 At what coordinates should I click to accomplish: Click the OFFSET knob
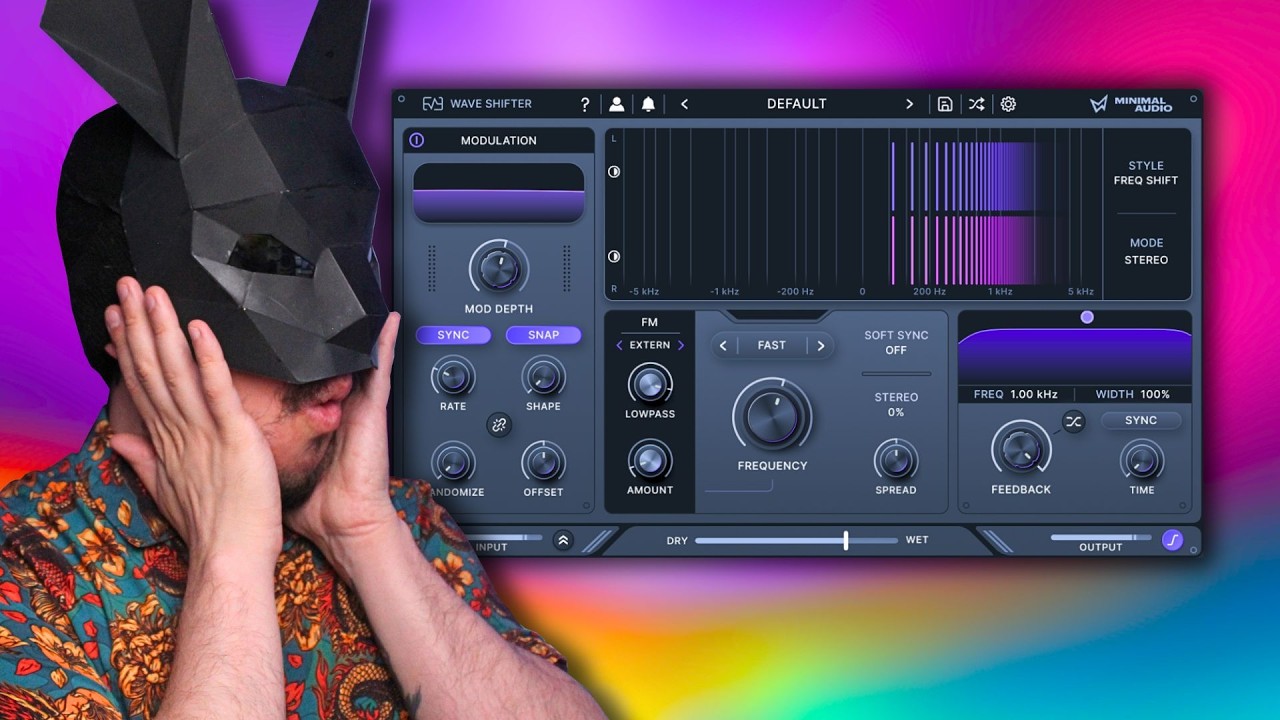pos(543,462)
